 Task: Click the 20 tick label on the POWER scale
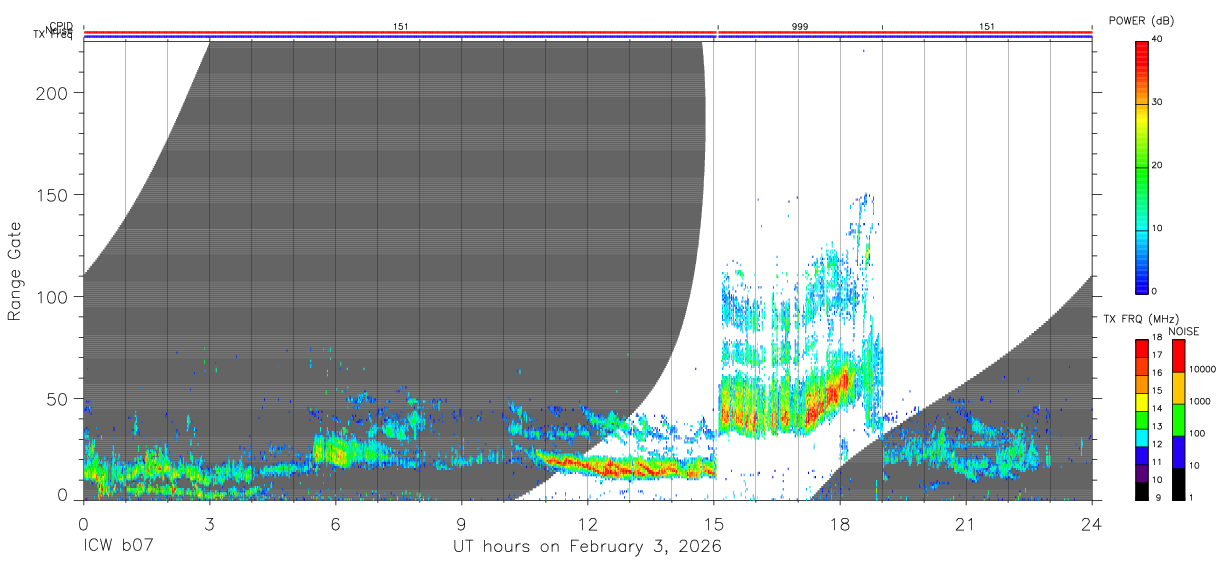tap(1156, 166)
